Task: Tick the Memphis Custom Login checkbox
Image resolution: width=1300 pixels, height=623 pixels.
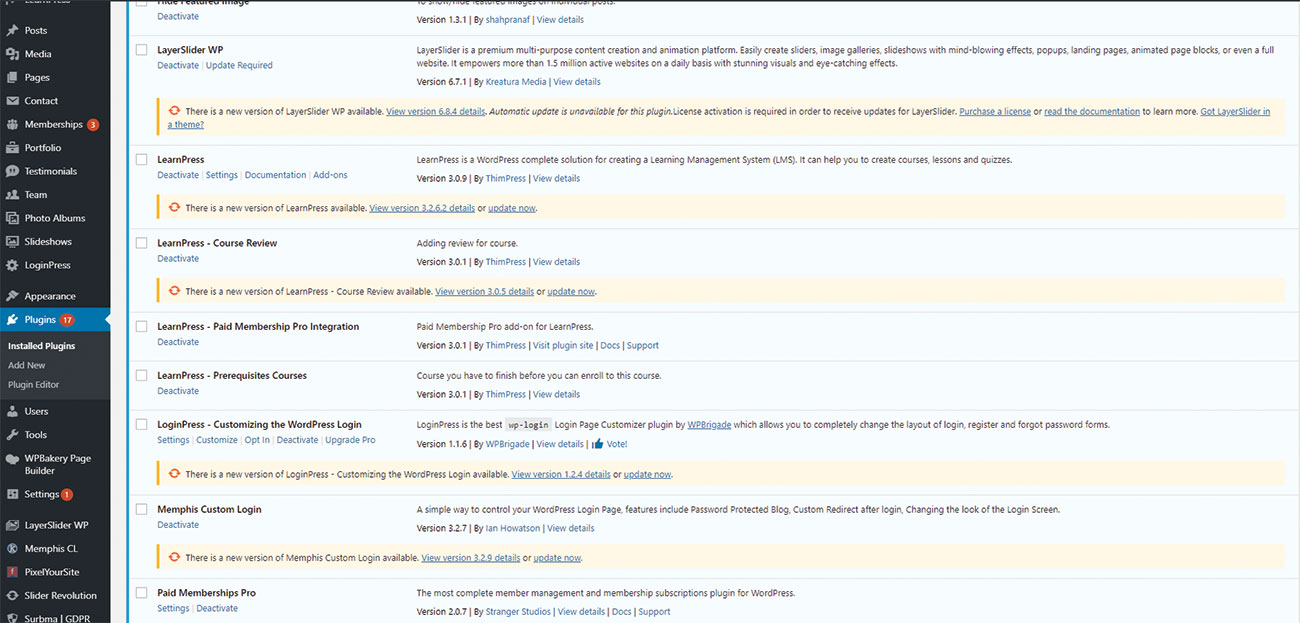Action: [x=141, y=509]
